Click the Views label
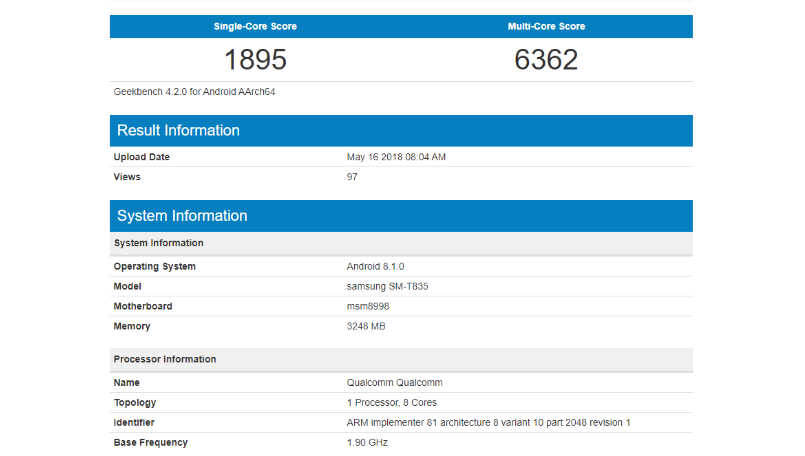 pos(127,177)
